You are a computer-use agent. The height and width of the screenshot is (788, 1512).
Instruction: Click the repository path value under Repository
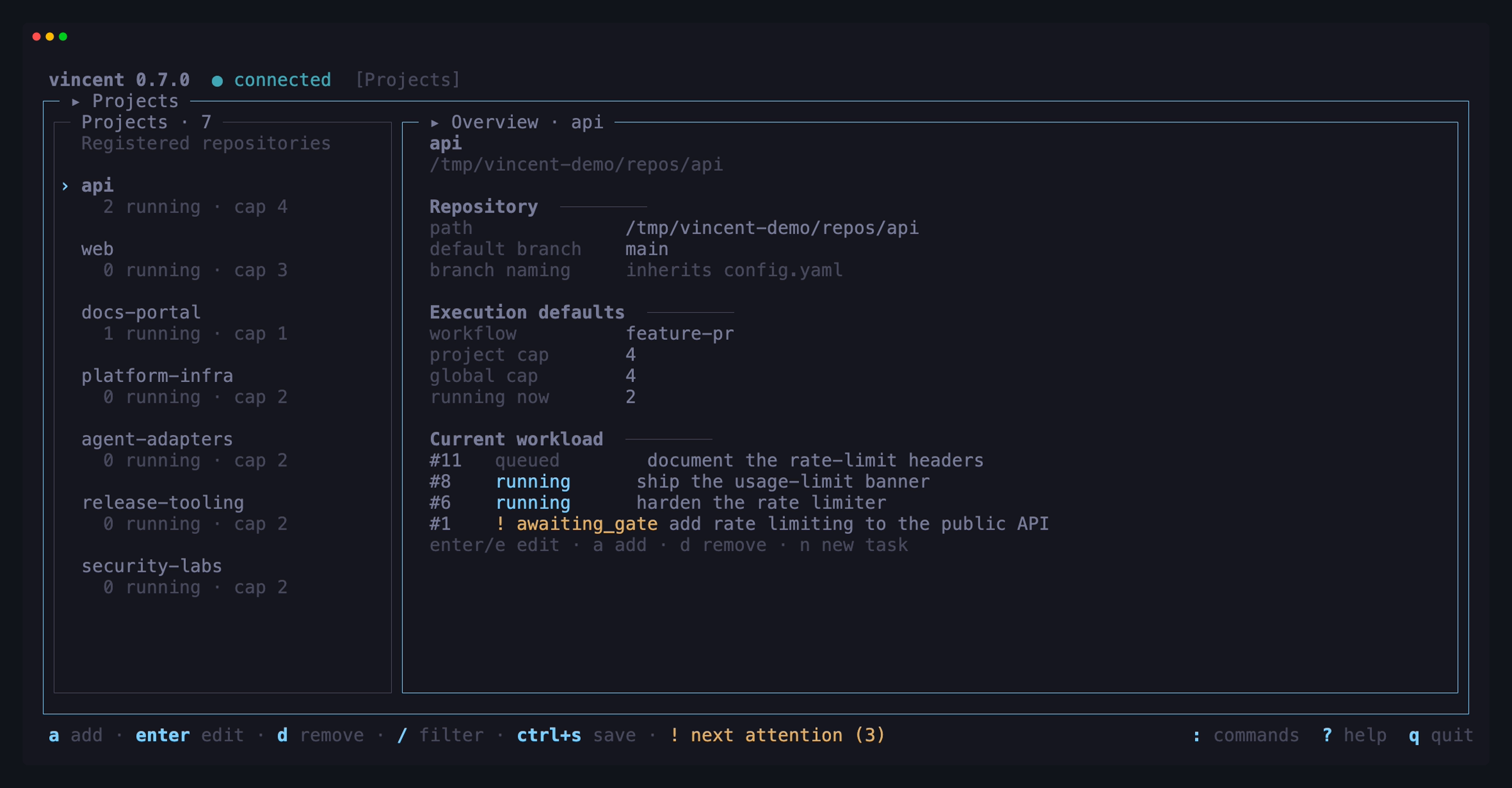tap(772, 228)
